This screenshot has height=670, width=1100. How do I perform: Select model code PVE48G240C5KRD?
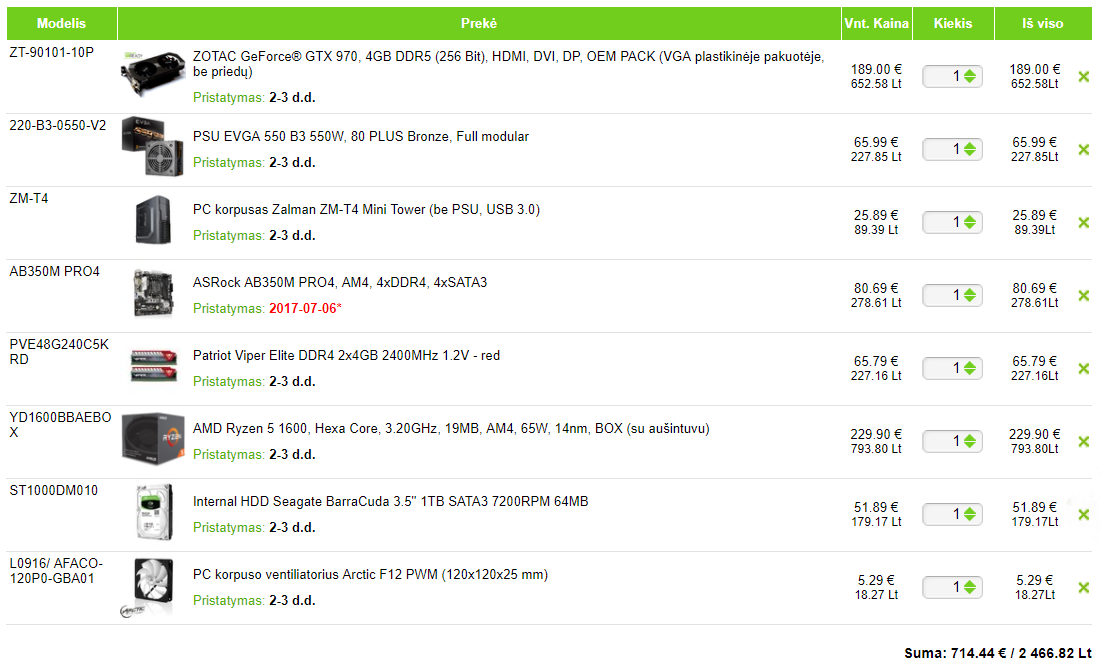(59, 351)
